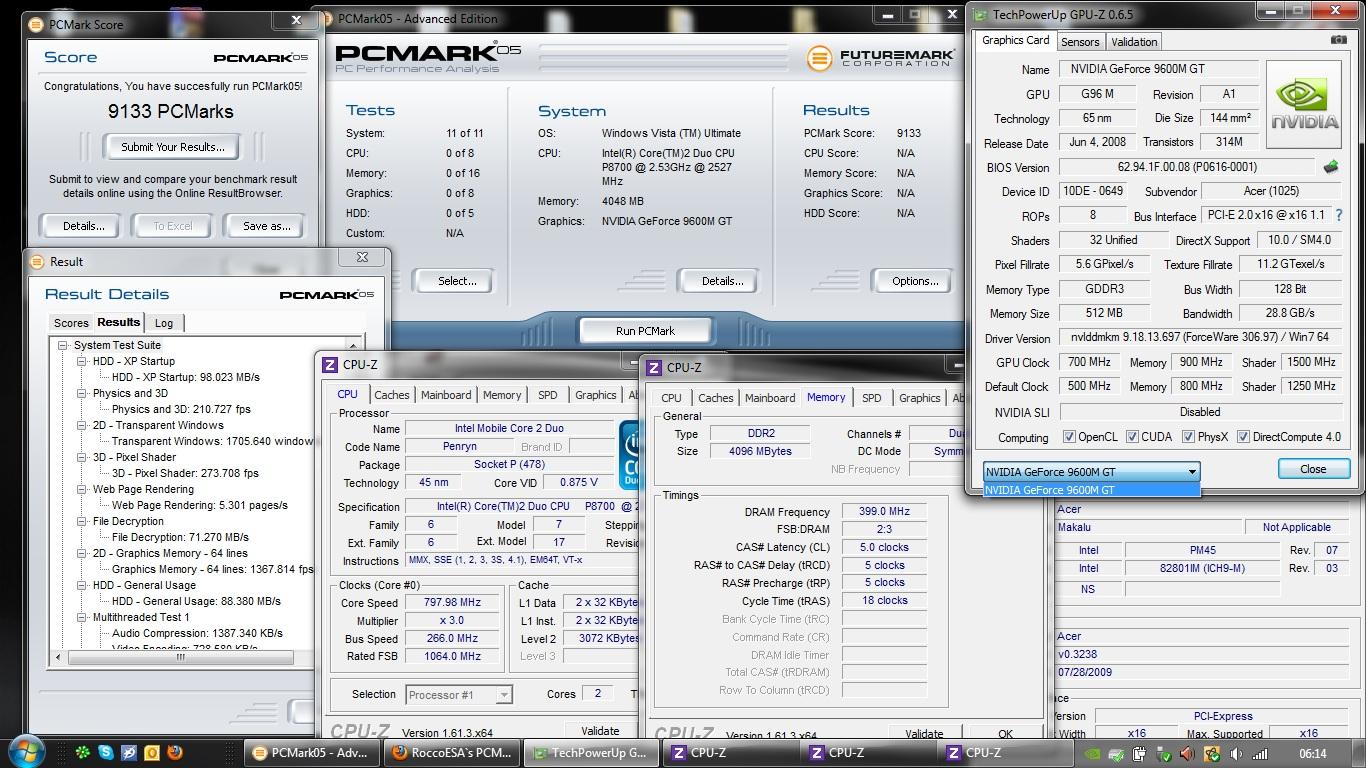This screenshot has height=768, width=1366.
Task: Click Submit Your Results button
Action: [x=173, y=147]
